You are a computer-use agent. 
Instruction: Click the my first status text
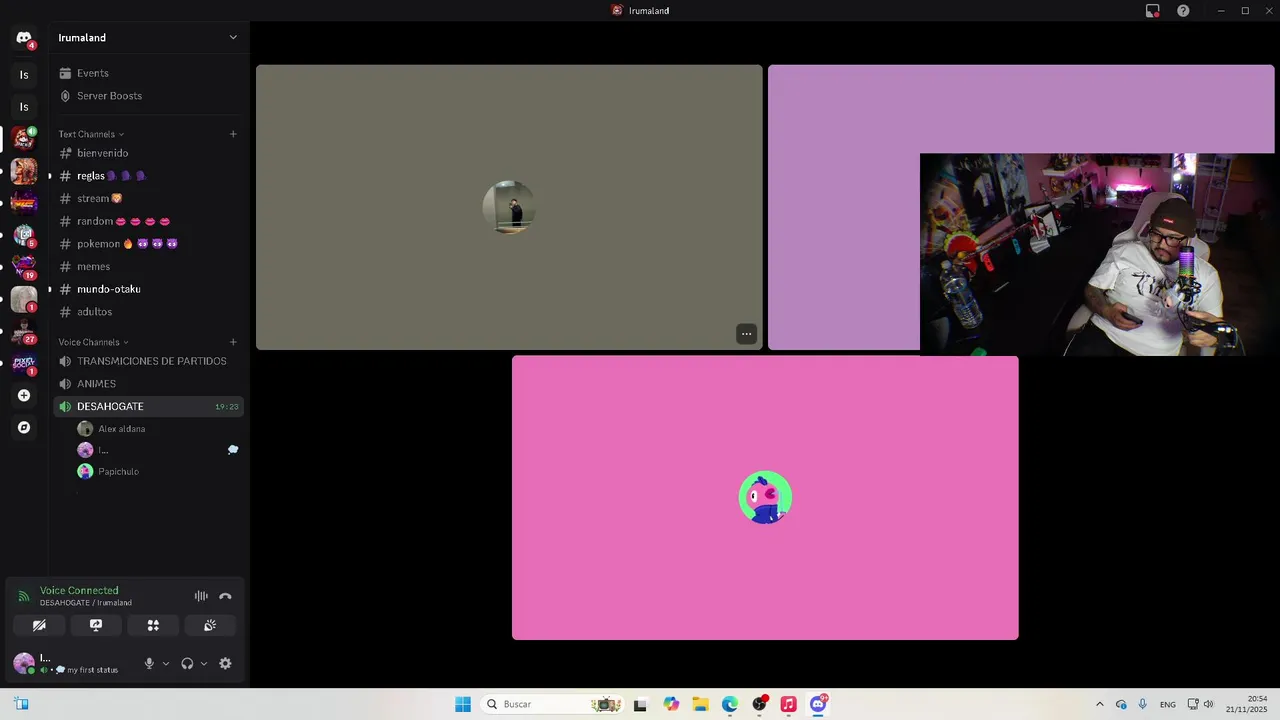tap(93, 670)
